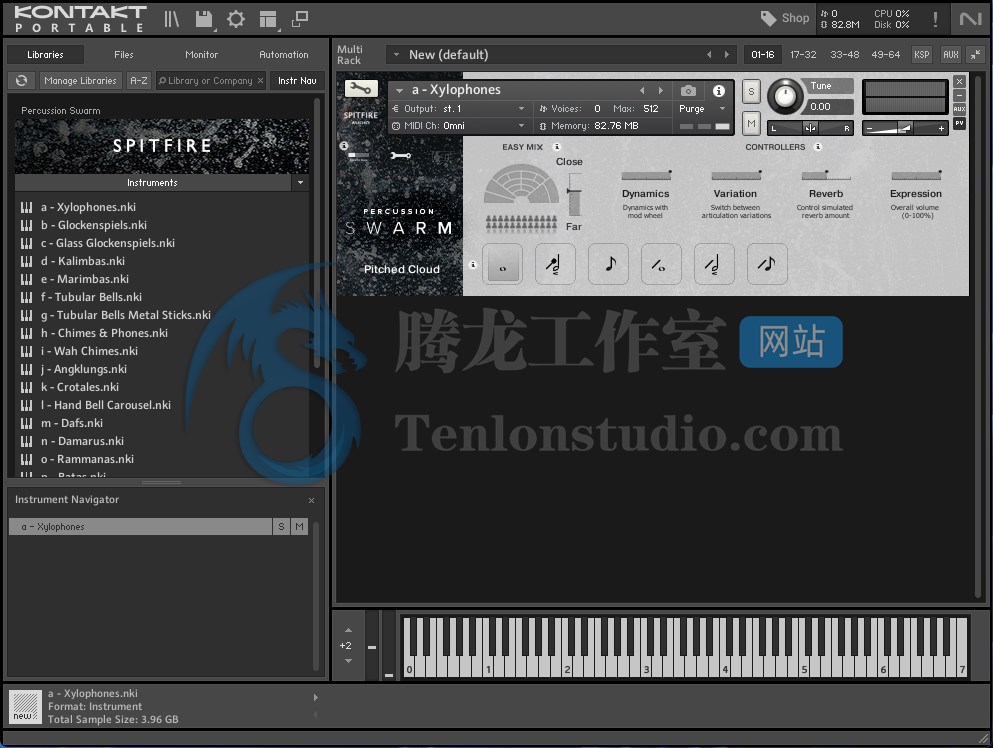This screenshot has height=748, width=993.
Task: Click the Shop link
Action: tap(795, 18)
